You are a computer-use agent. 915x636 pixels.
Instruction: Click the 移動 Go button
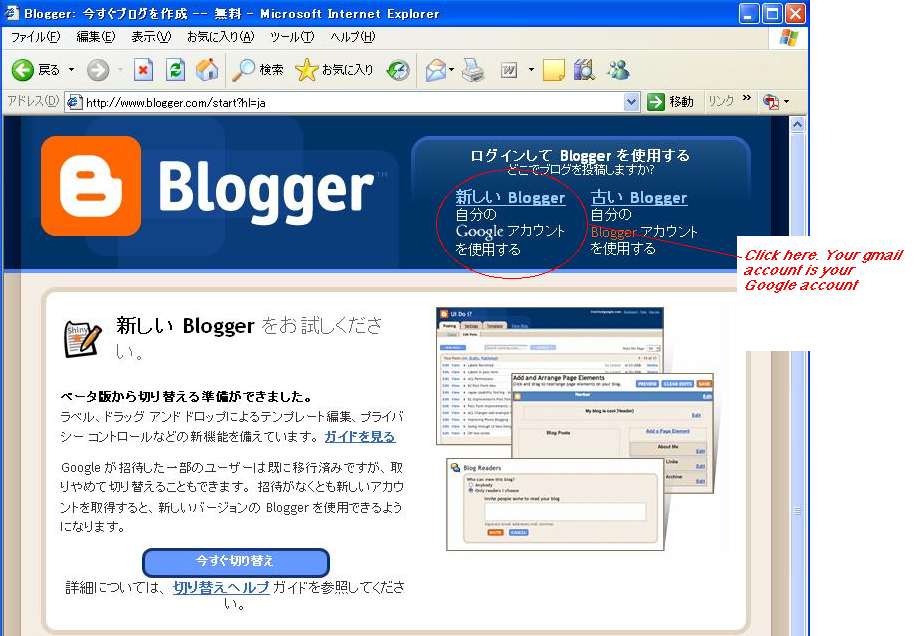tap(671, 102)
